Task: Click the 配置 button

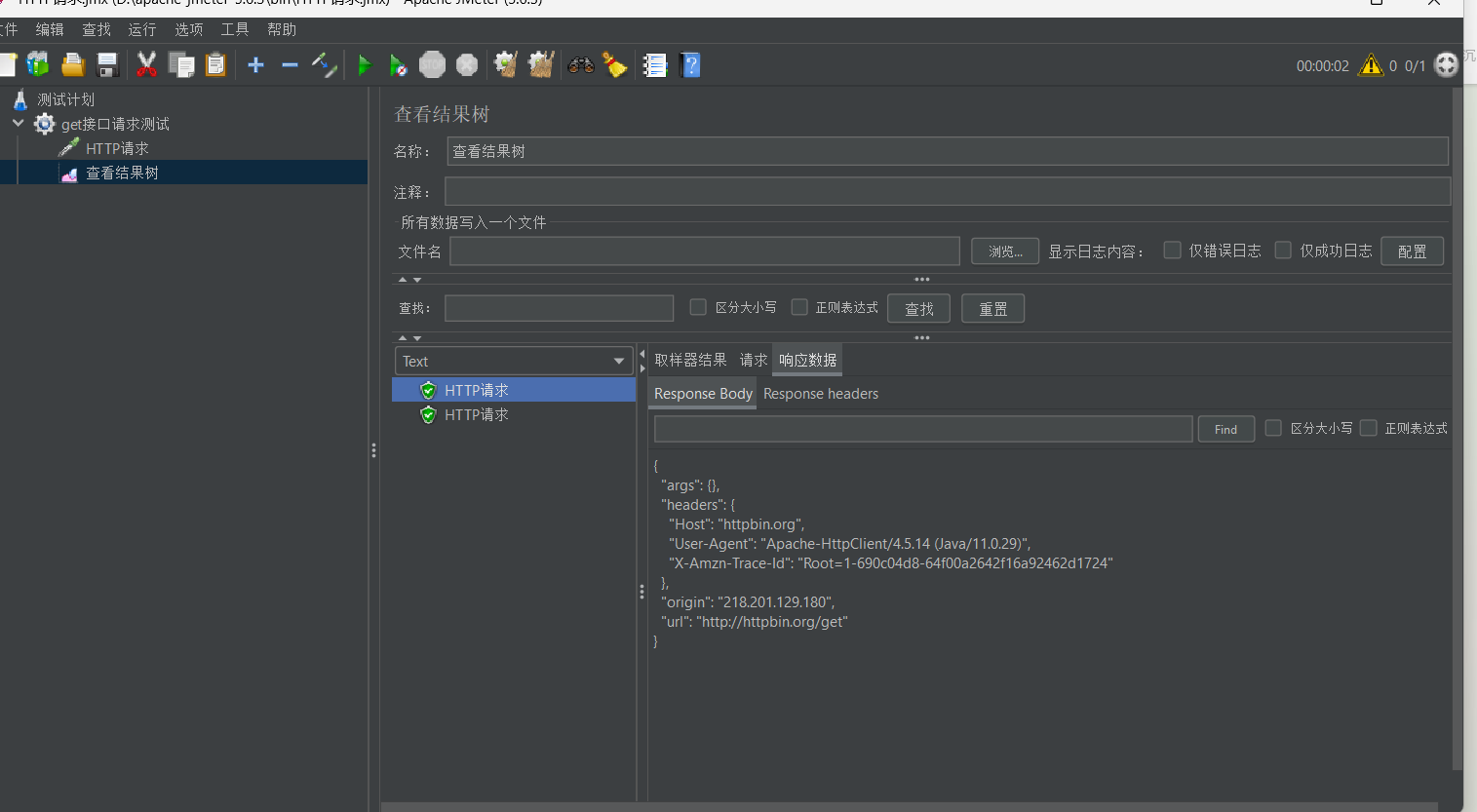Action: 1412,251
